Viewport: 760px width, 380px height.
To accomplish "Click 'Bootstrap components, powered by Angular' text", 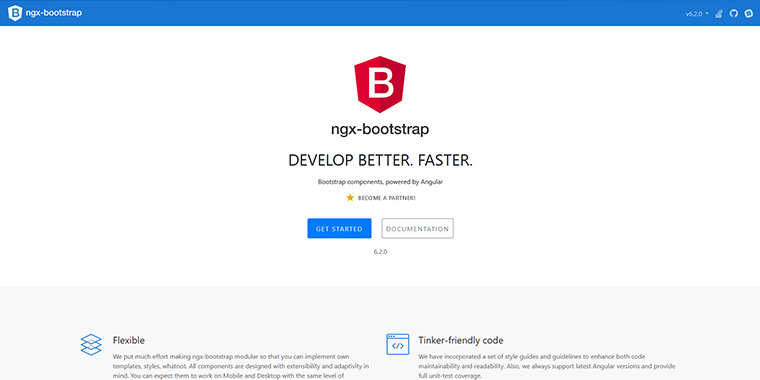I will 380,182.
